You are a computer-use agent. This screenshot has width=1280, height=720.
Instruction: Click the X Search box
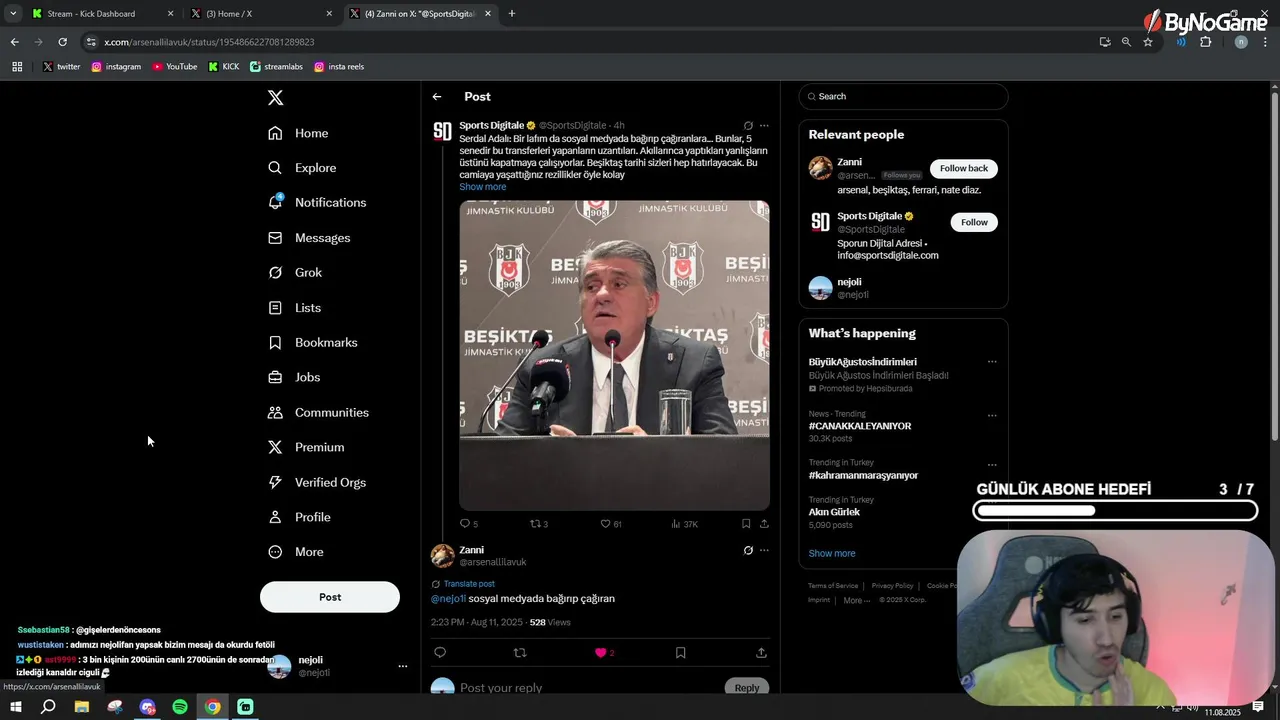pos(903,97)
